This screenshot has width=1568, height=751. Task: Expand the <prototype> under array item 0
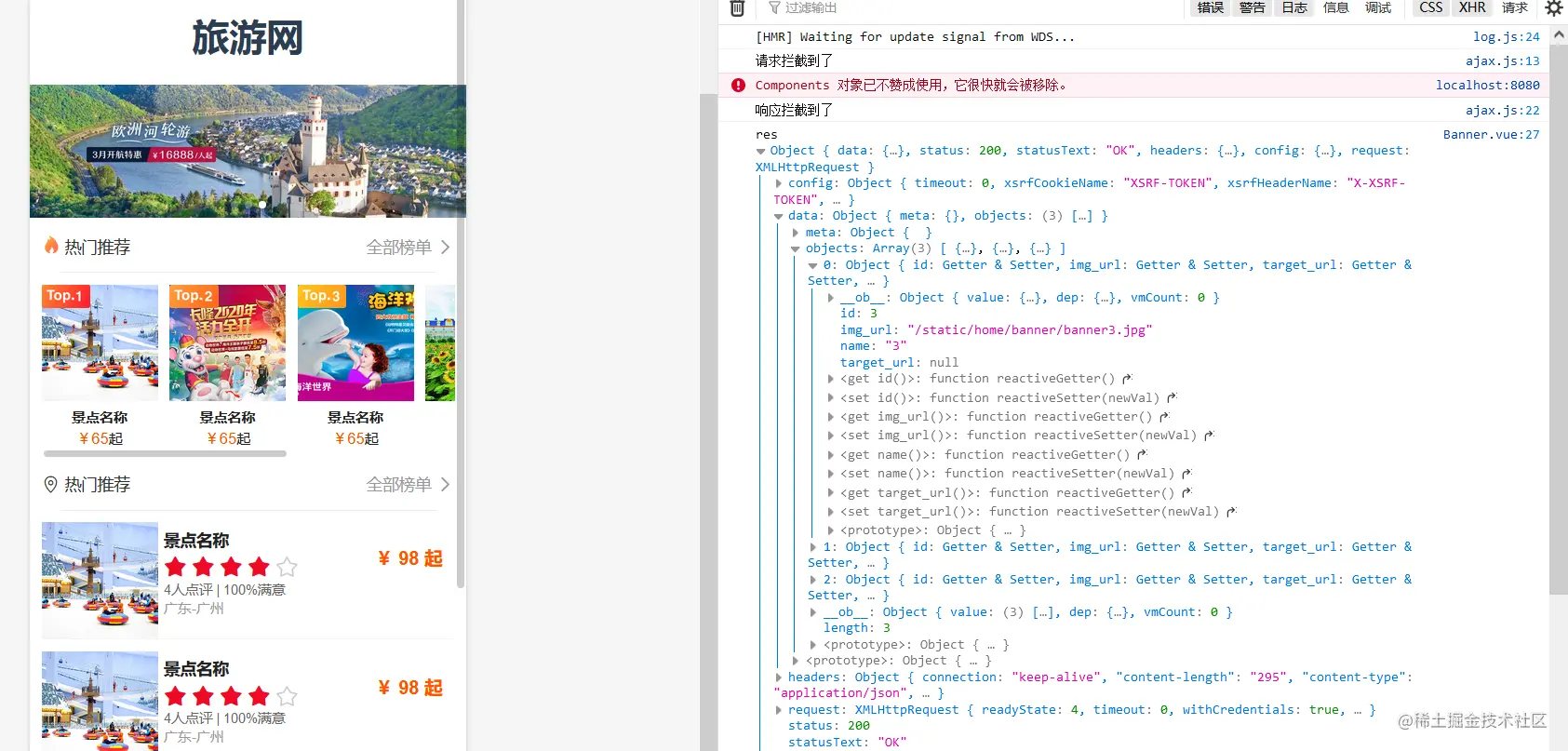830,530
